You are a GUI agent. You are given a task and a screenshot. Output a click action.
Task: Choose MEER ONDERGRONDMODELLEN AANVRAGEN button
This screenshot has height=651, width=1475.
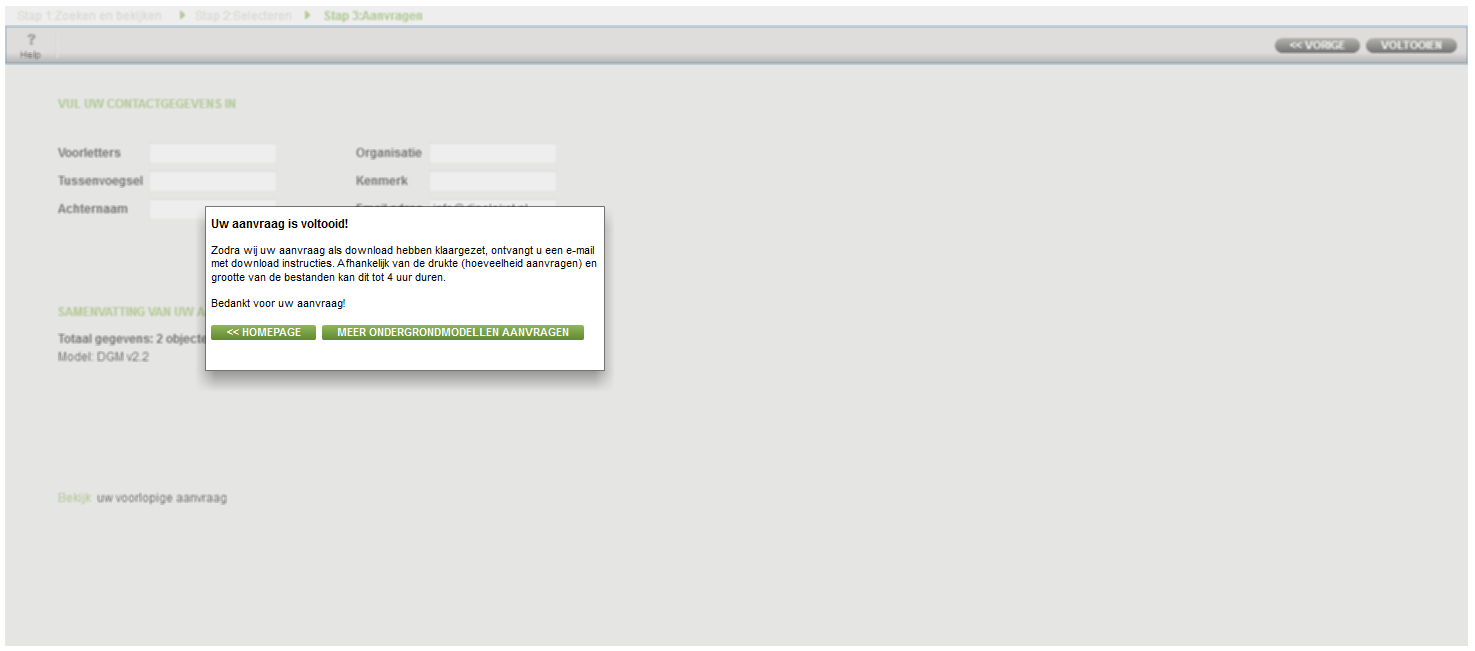[x=452, y=333]
